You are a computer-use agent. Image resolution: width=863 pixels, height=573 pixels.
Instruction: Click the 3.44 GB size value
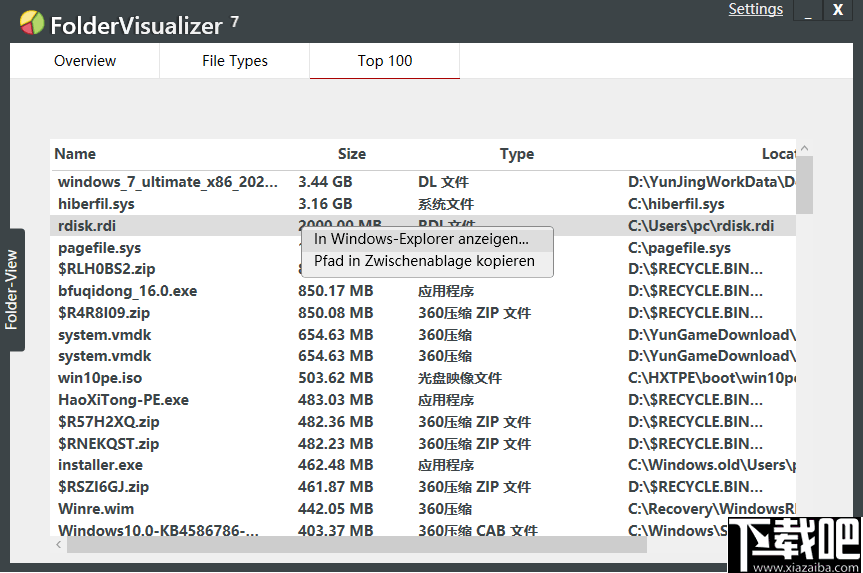pos(325,182)
